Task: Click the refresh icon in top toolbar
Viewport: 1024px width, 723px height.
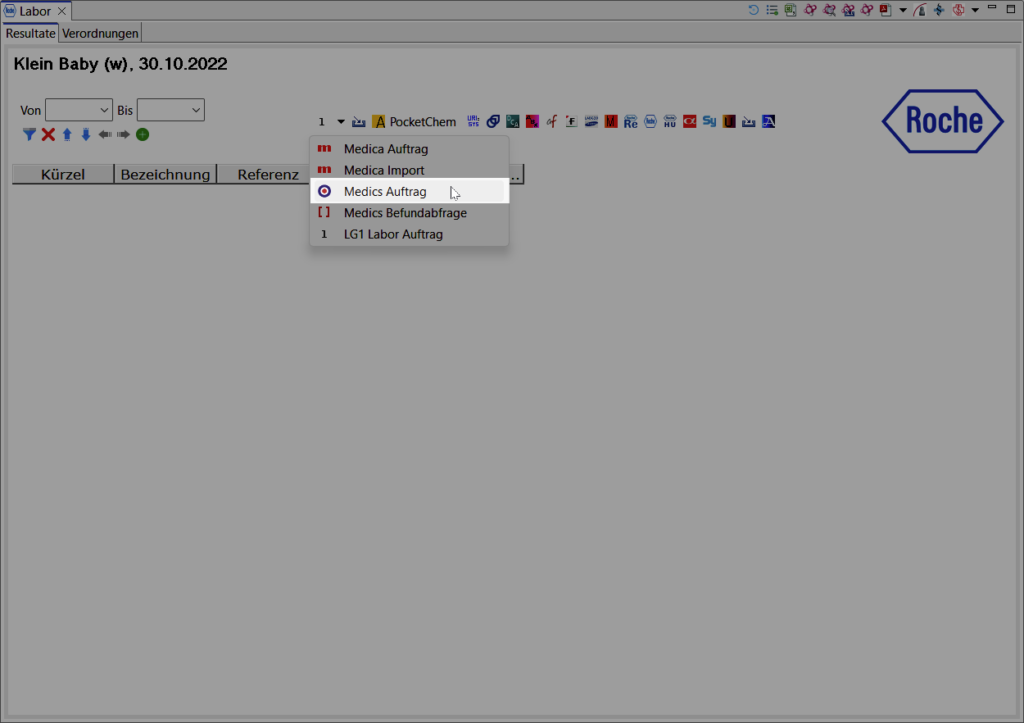Action: (x=753, y=10)
